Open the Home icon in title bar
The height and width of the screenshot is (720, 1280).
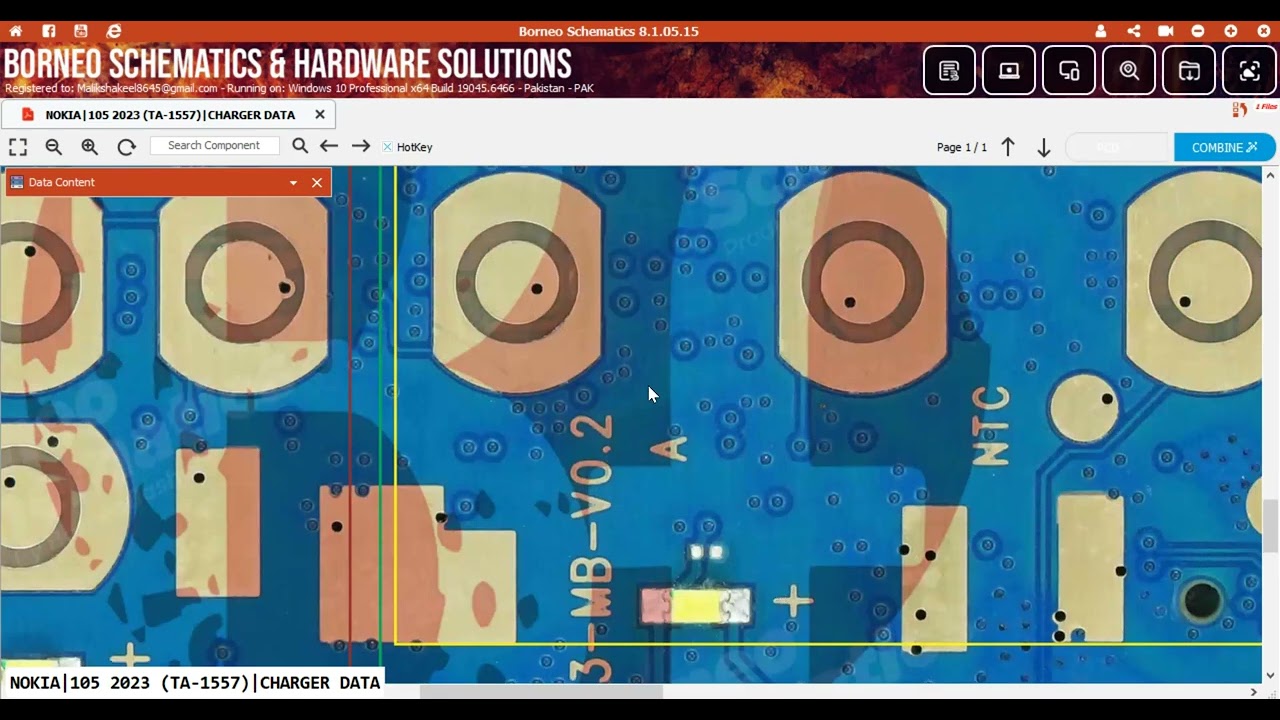coord(16,31)
